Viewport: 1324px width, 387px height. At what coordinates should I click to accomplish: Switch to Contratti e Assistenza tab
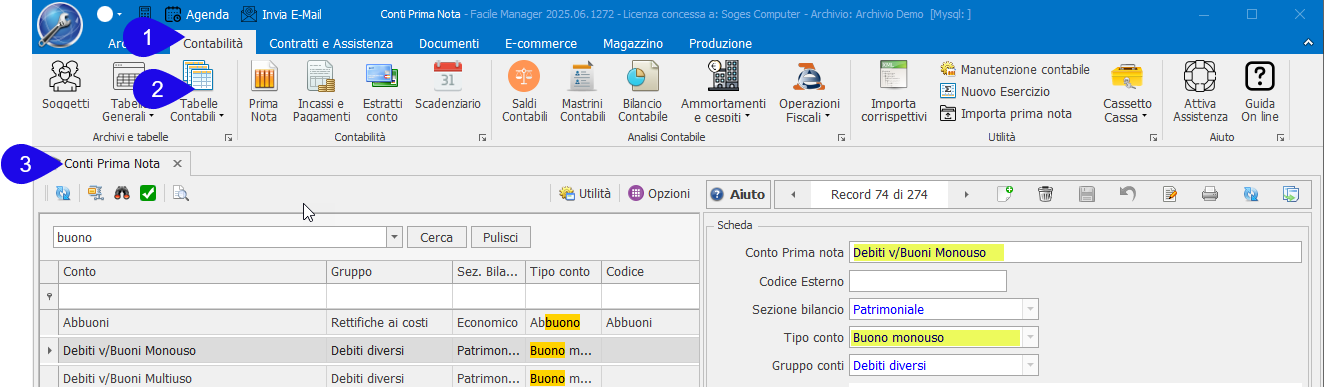(x=331, y=43)
